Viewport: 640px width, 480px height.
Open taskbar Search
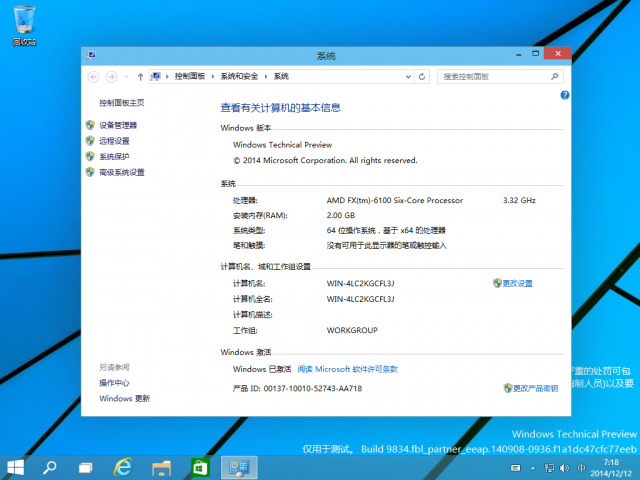[x=50, y=467]
